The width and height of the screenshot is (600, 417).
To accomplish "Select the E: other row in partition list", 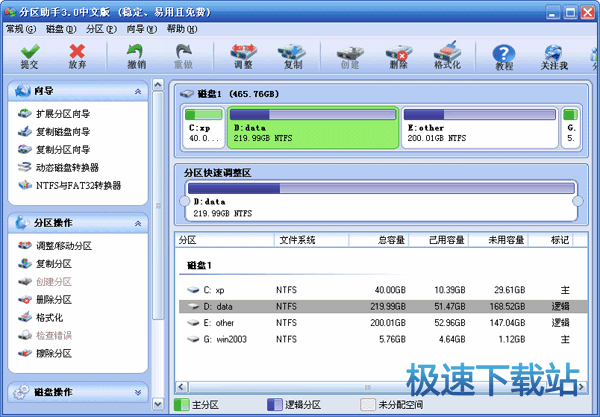I will coord(383,323).
